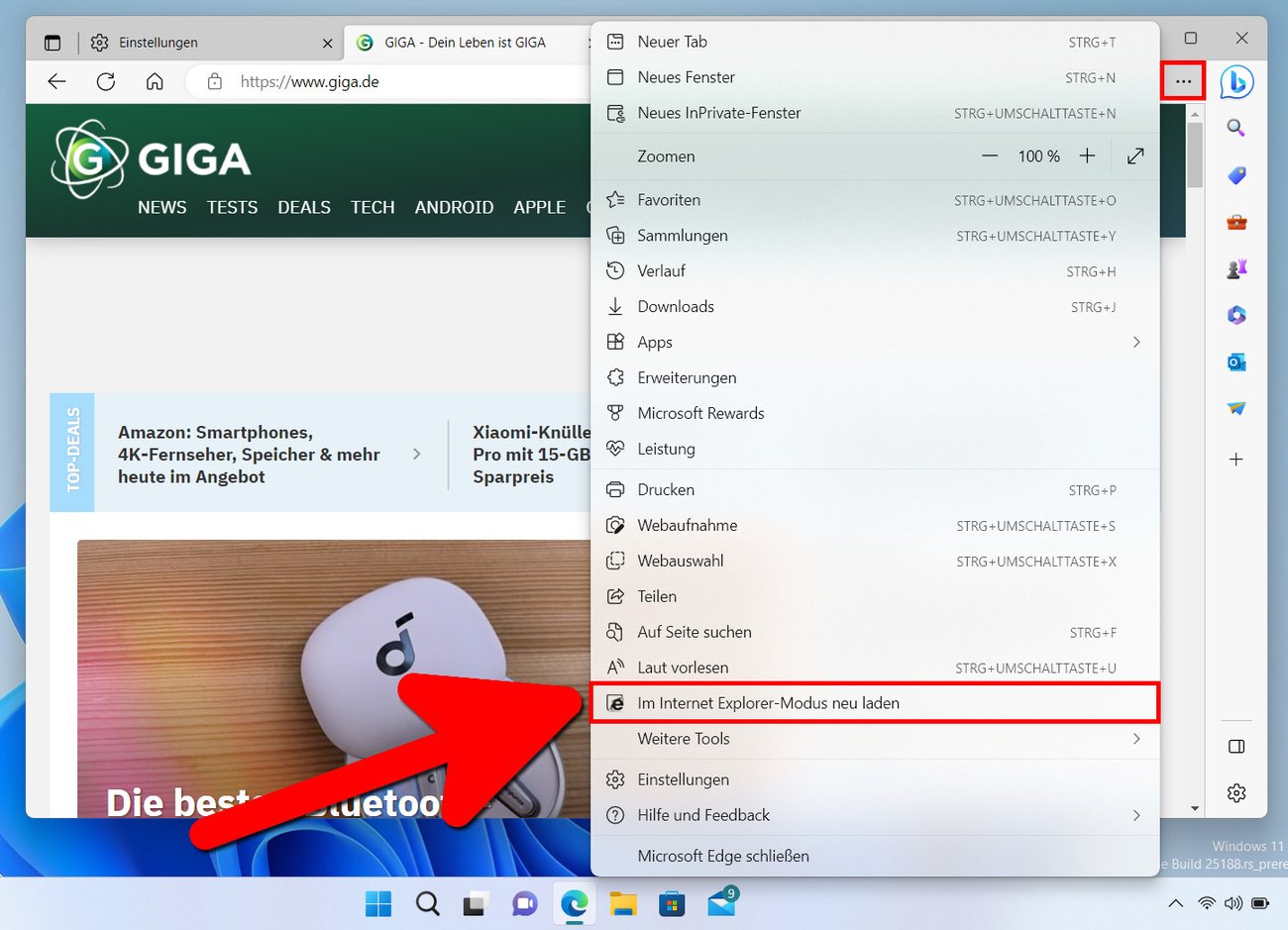Reload the page with the refresh icon
Viewport: 1288px width, 930px height.
click(105, 81)
